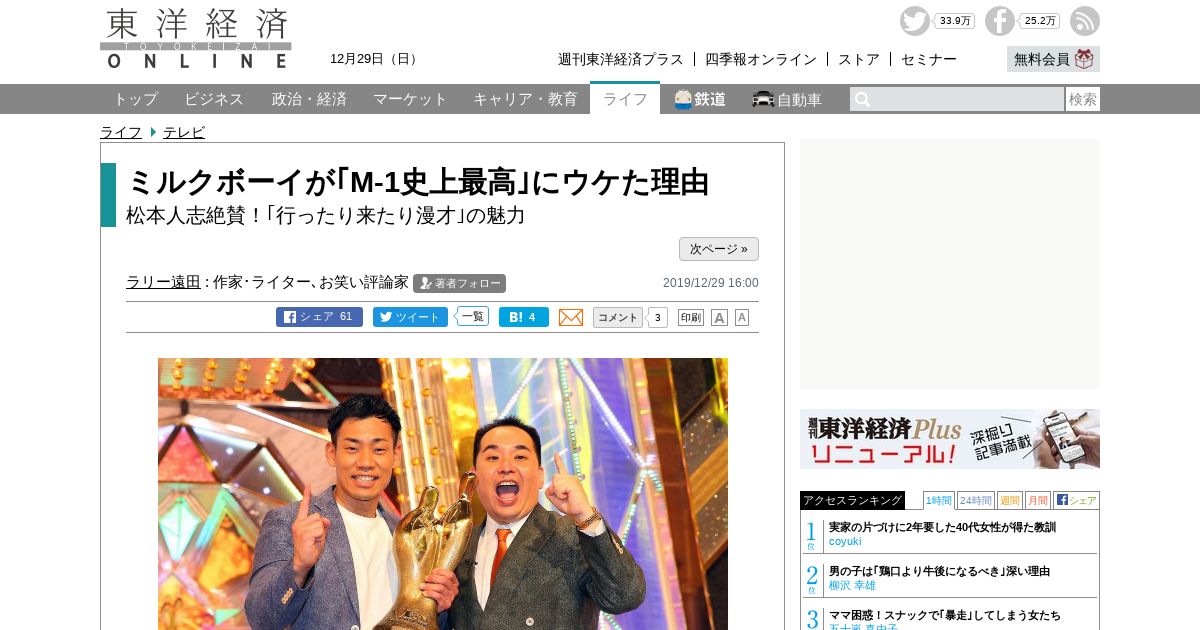The height and width of the screenshot is (630, 1200).
Task: Send article by email envelope icon
Action: point(571,317)
